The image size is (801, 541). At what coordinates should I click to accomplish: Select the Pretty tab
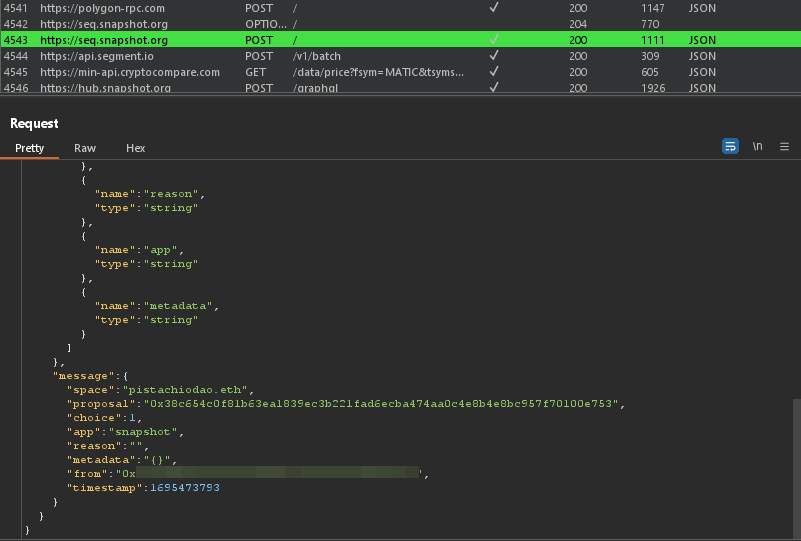point(30,148)
